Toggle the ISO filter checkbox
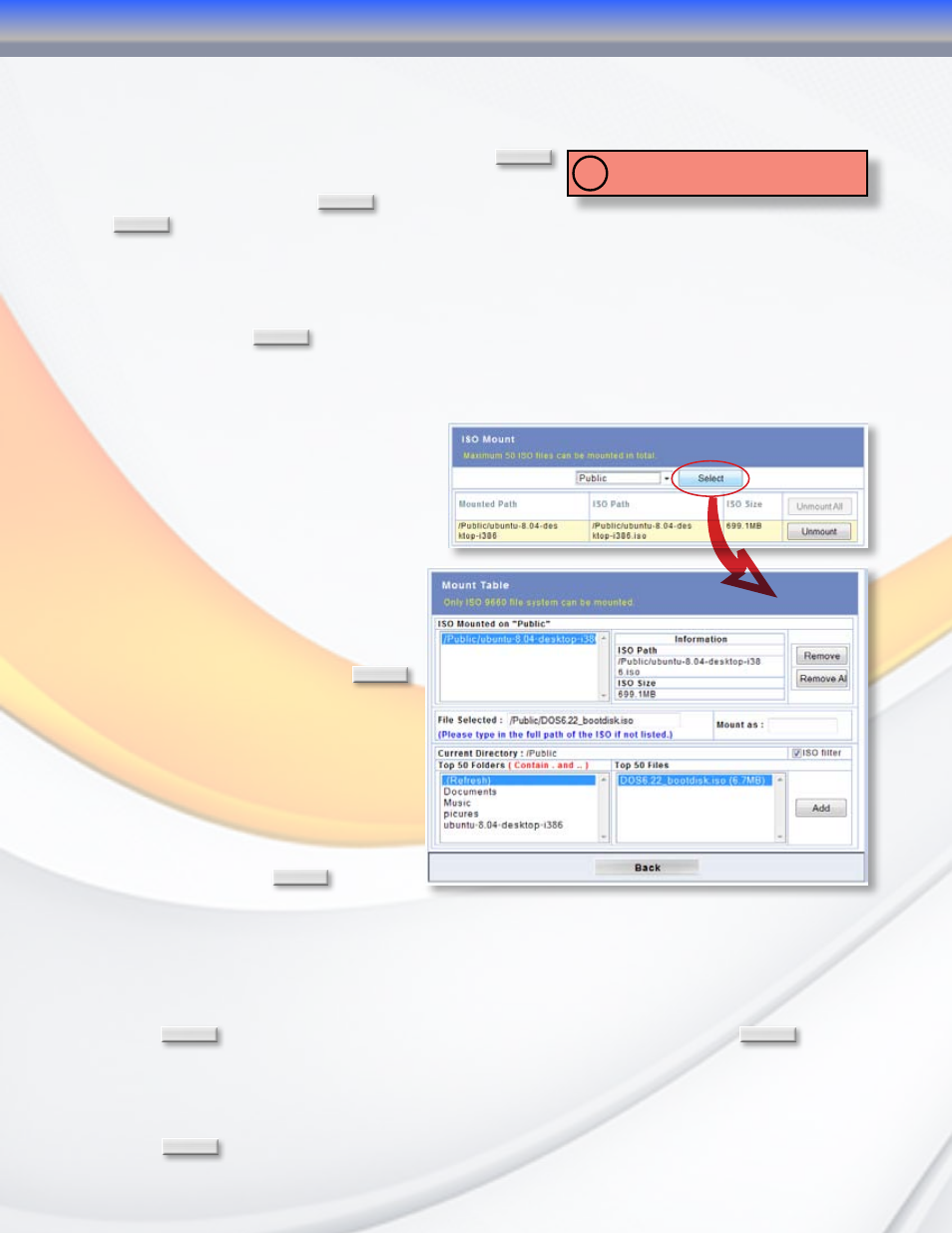 point(796,753)
